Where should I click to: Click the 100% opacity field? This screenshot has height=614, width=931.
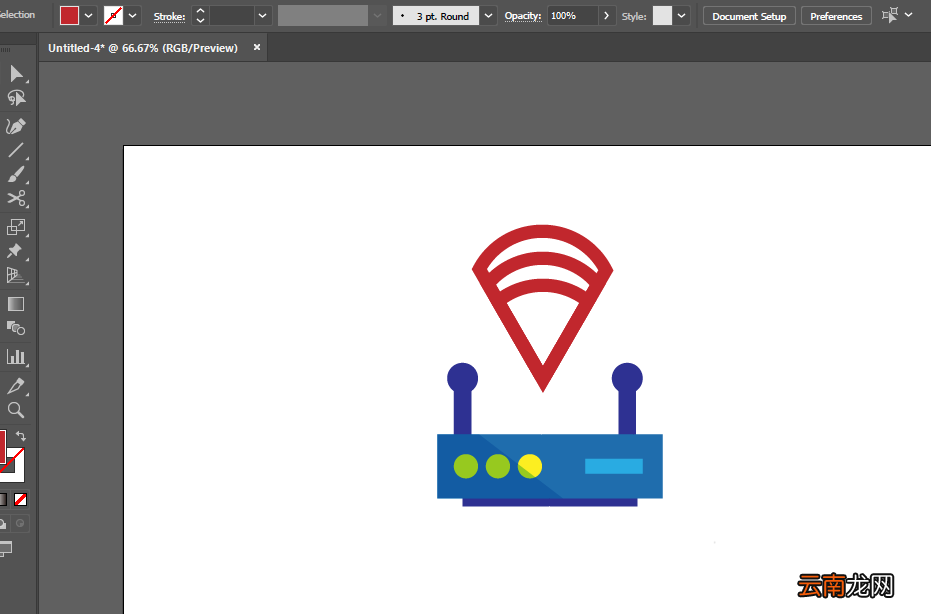pos(574,16)
